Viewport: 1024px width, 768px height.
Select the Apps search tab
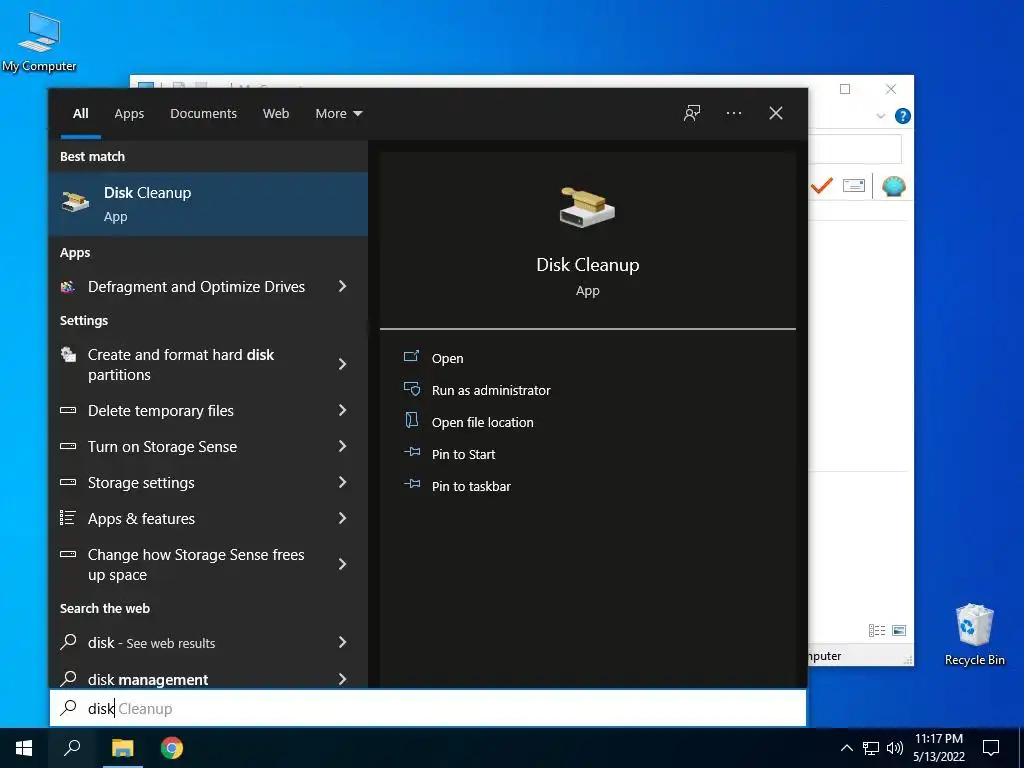coord(129,114)
